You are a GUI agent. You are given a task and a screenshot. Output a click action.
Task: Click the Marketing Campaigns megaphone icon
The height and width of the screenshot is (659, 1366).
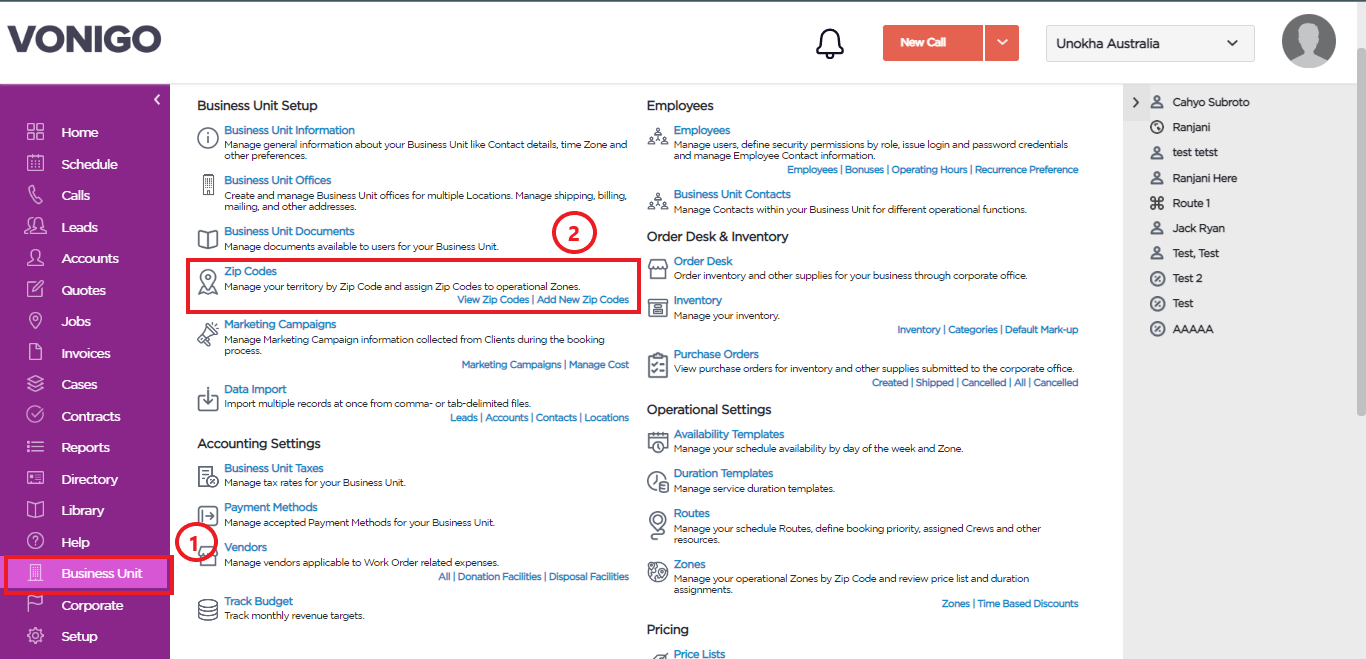(207, 335)
